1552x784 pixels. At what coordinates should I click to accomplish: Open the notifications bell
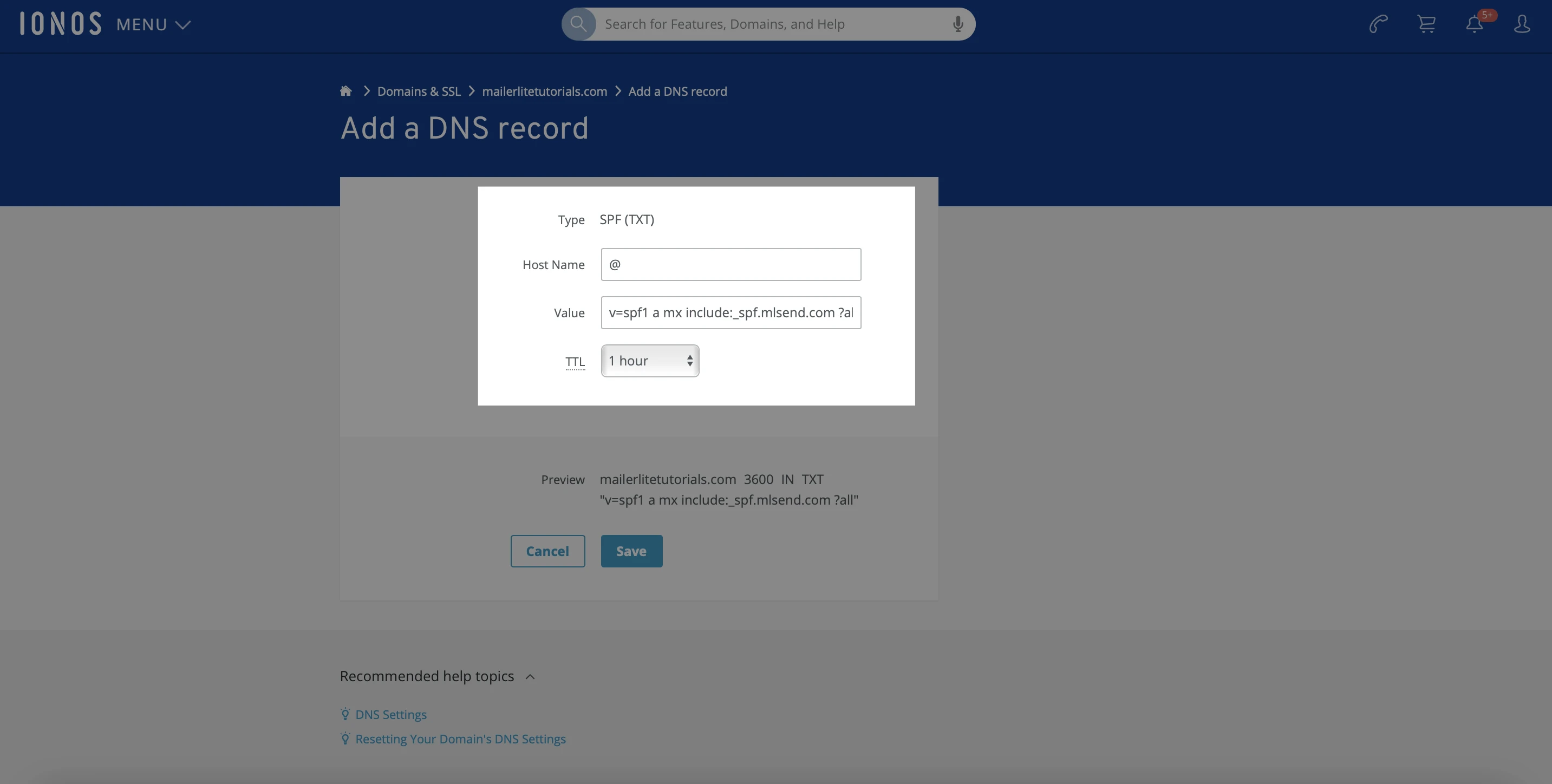coord(1474,24)
